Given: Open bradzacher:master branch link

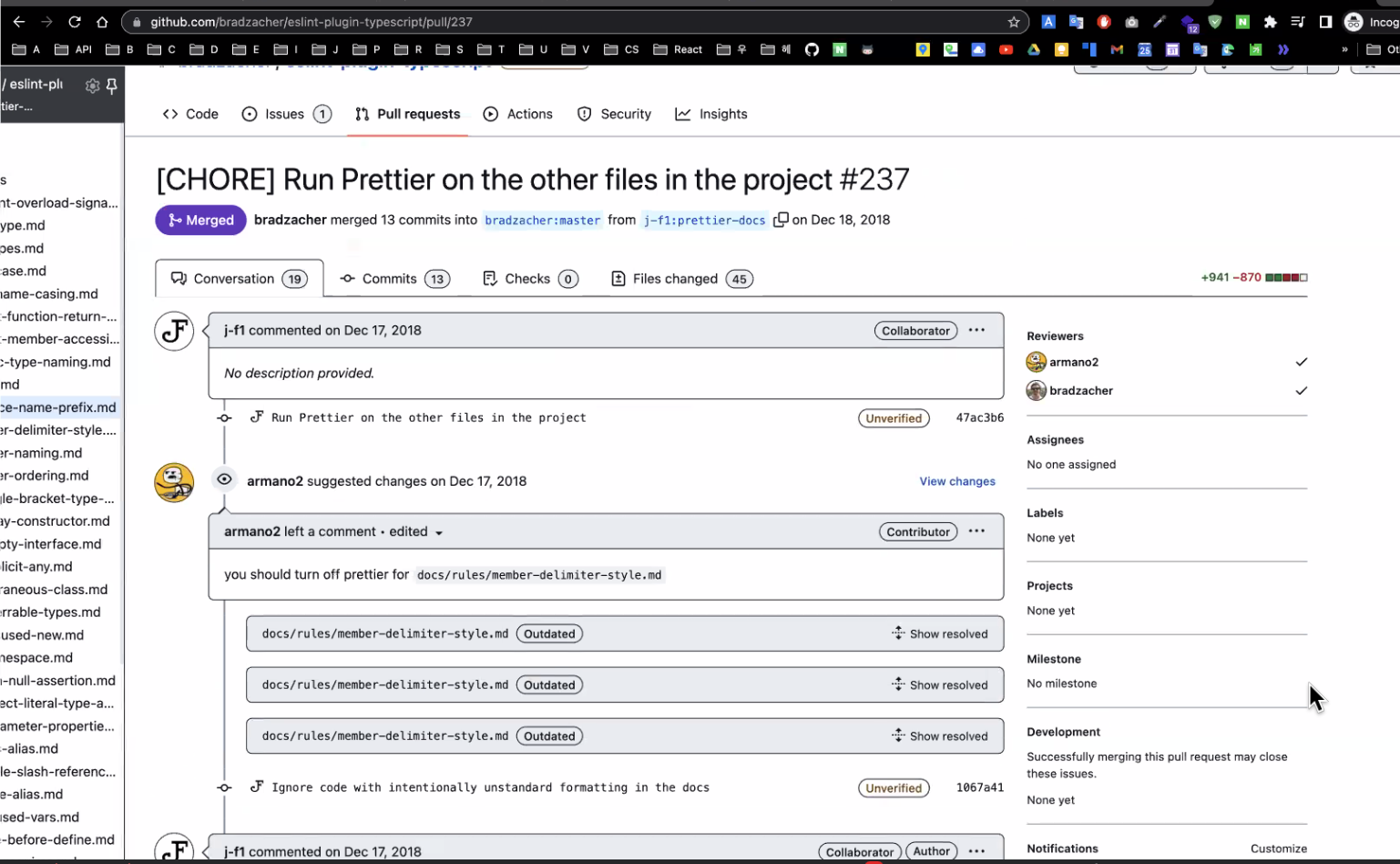Looking at the screenshot, I should click(x=543, y=220).
